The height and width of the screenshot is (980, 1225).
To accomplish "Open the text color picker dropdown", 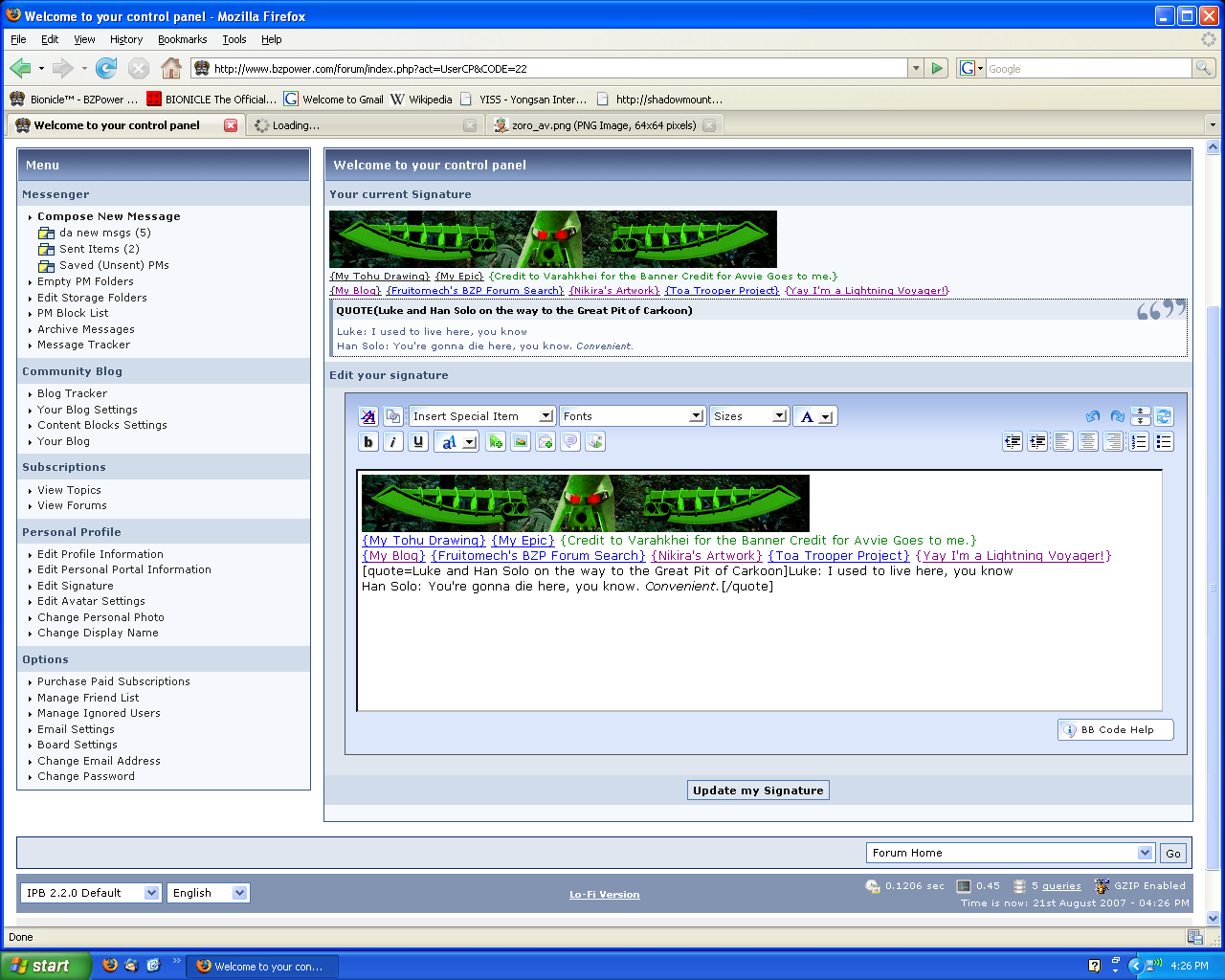I will tap(815, 416).
